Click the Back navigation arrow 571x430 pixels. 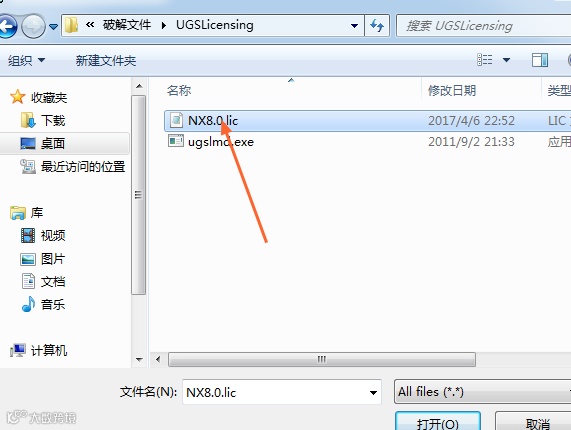[x=7, y=26]
